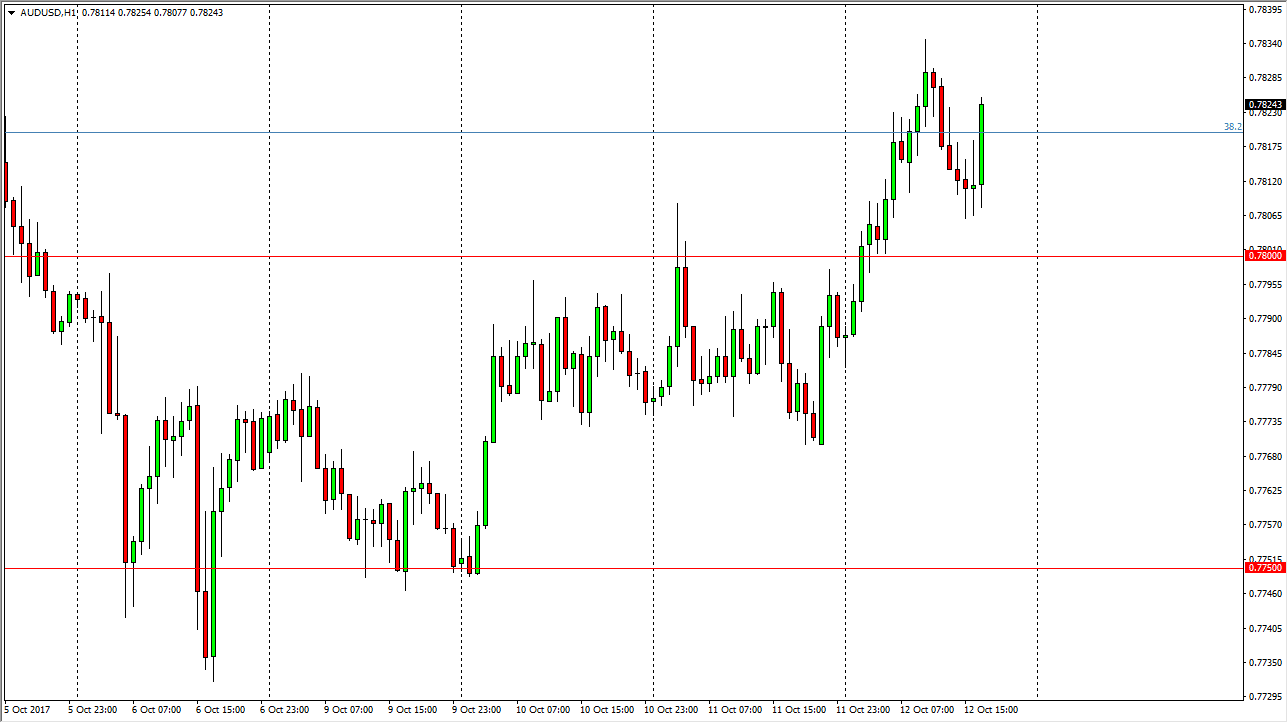1288x723 pixels.
Task: Click the 5 Oct 2017 date label
Action: [x=27, y=710]
